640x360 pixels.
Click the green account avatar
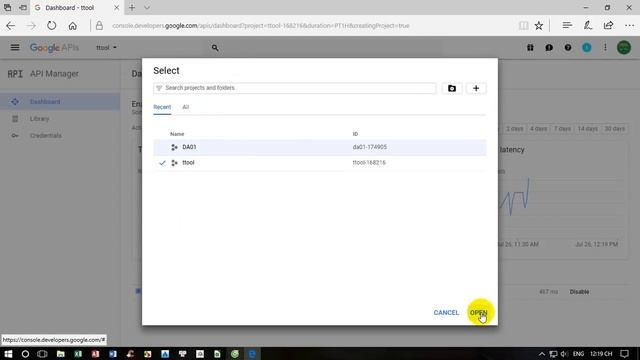pos(624,47)
